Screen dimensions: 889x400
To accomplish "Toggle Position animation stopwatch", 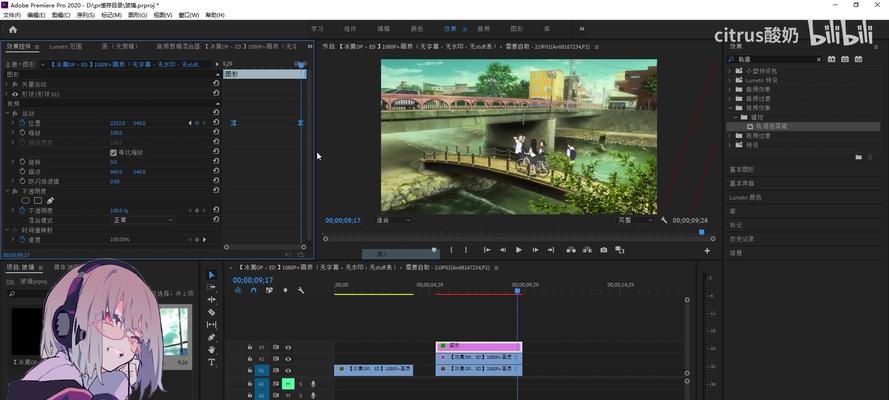I will tap(23, 123).
